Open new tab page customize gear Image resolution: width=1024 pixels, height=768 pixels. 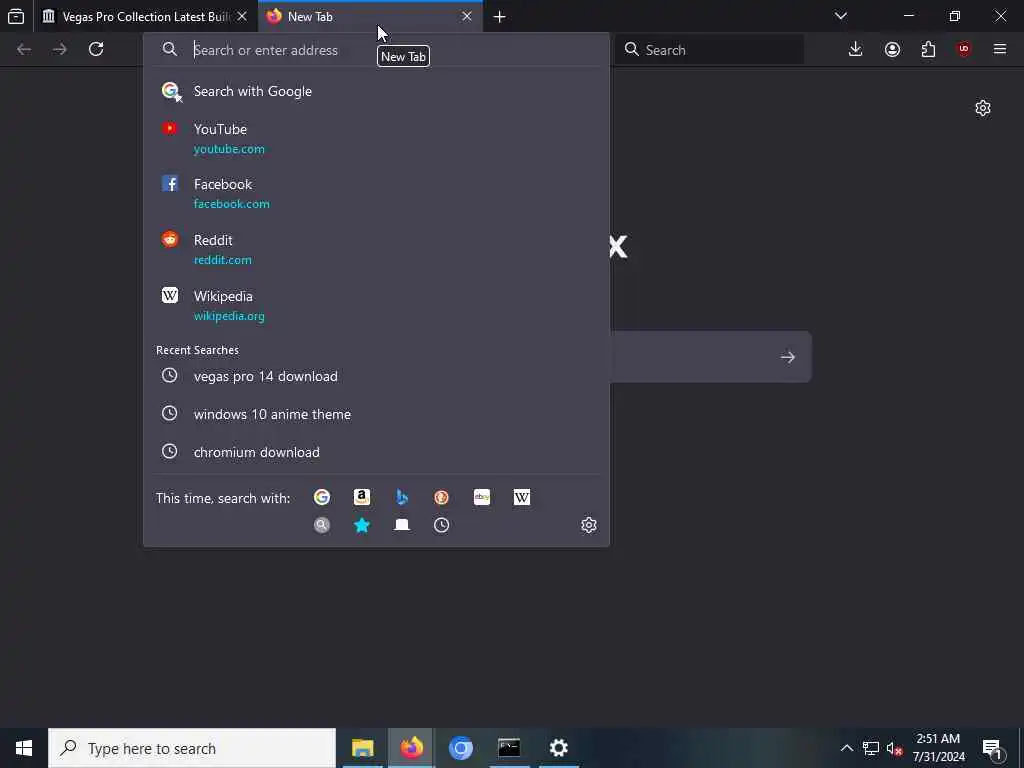tap(983, 108)
